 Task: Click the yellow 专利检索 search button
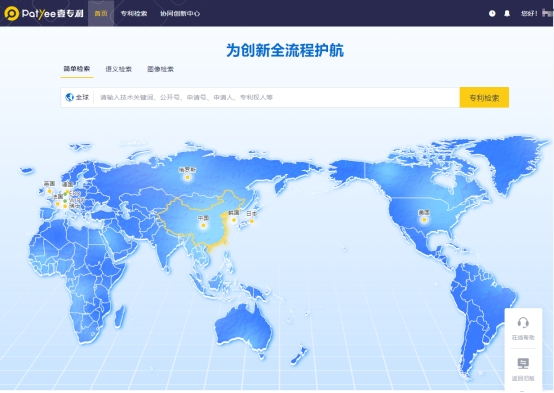pos(484,97)
